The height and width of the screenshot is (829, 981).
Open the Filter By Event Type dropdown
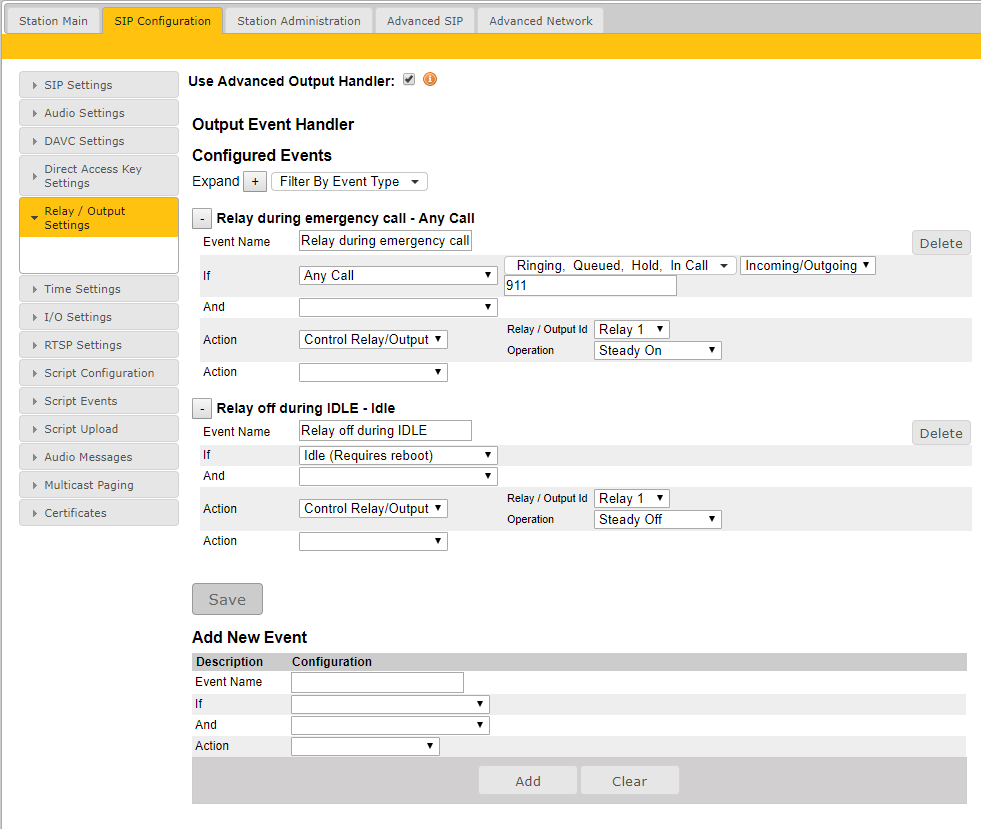tap(349, 181)
